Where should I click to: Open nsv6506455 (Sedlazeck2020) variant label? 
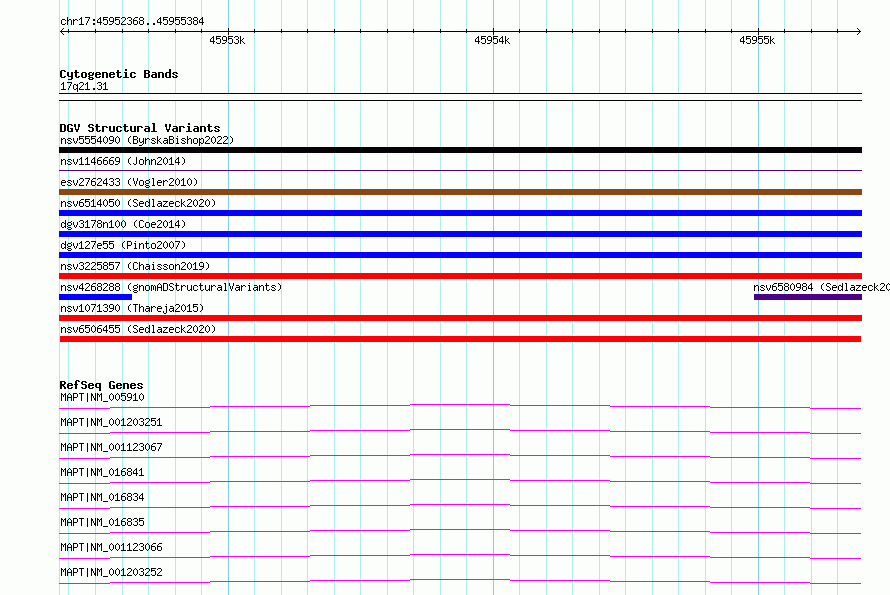click(138, 329)
